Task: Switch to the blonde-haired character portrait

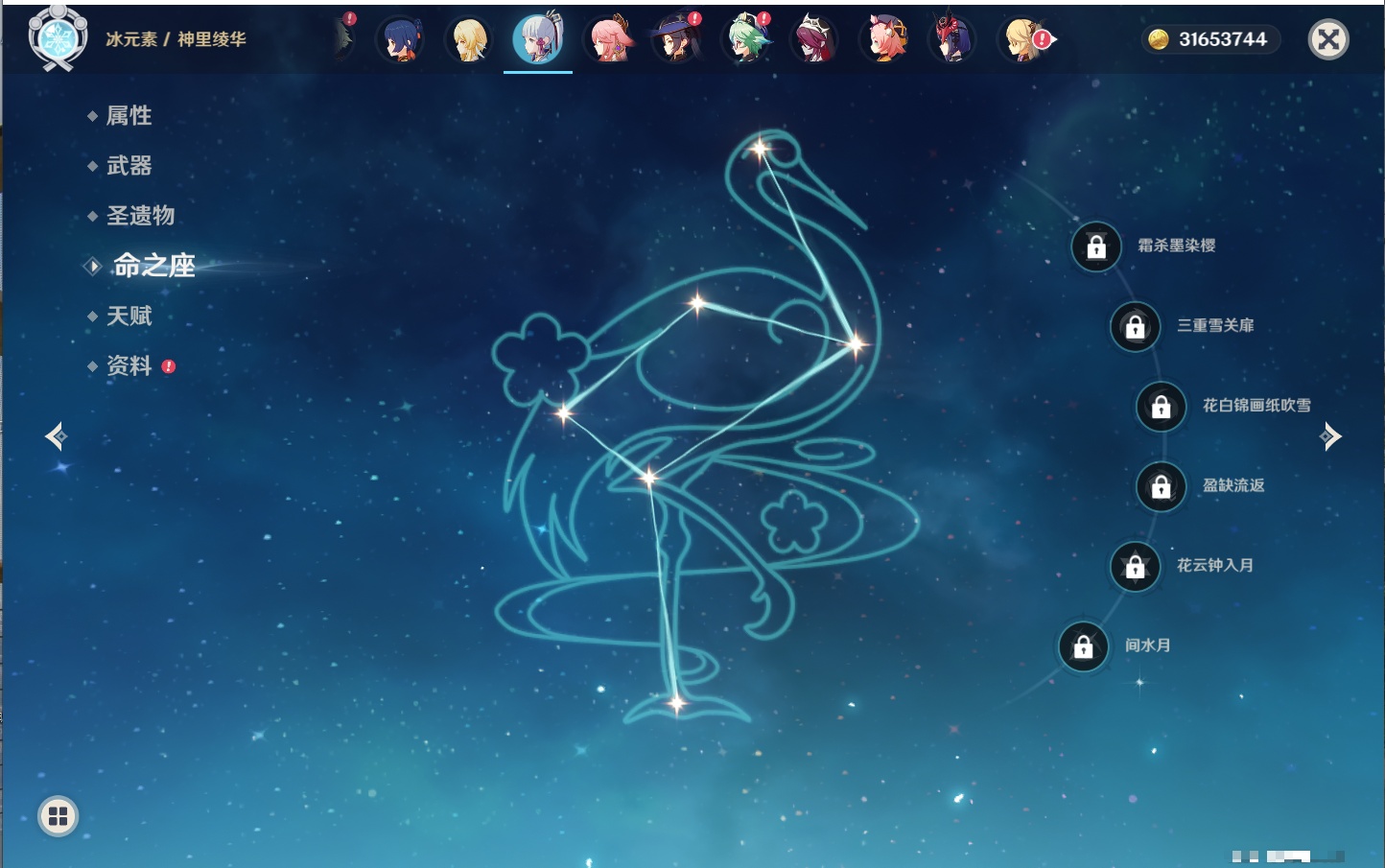Action: [x=469, y=40]
